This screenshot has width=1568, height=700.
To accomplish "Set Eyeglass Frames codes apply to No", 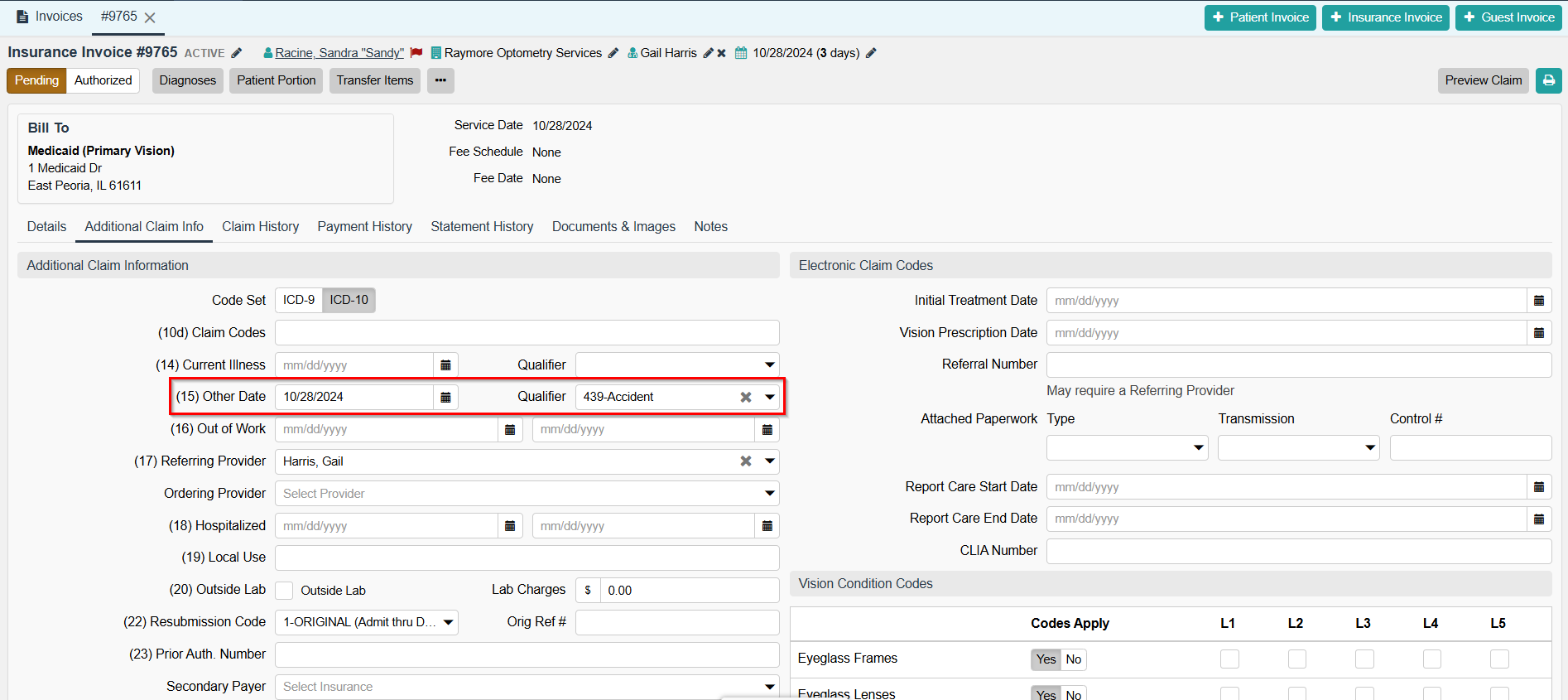I will click(1073, 659).
